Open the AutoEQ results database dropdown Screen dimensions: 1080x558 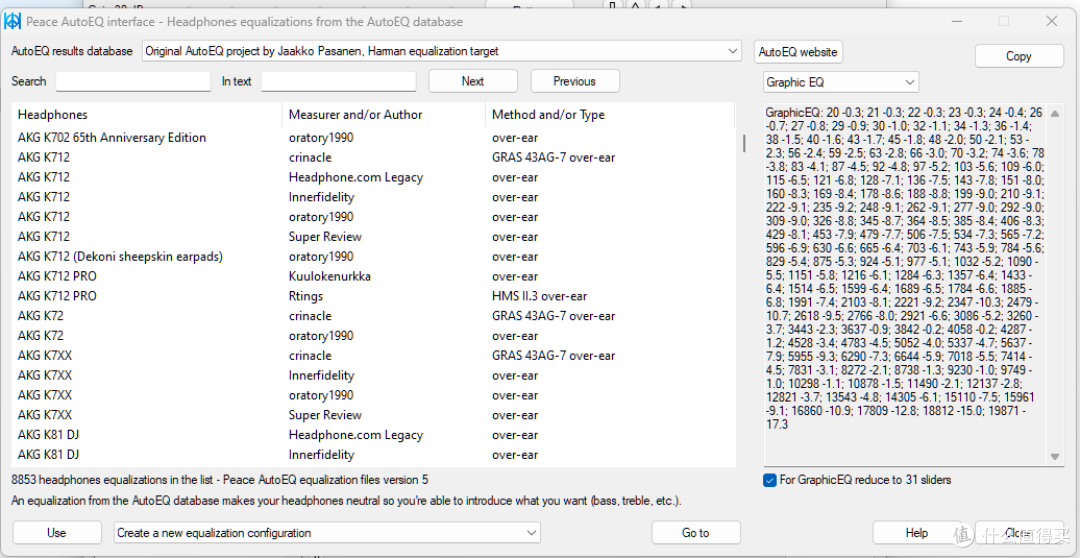coord(442,51)
